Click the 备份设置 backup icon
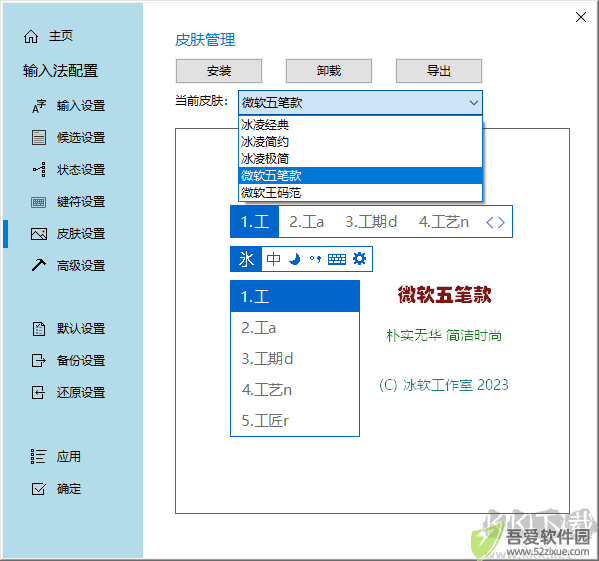 point(39,361)
